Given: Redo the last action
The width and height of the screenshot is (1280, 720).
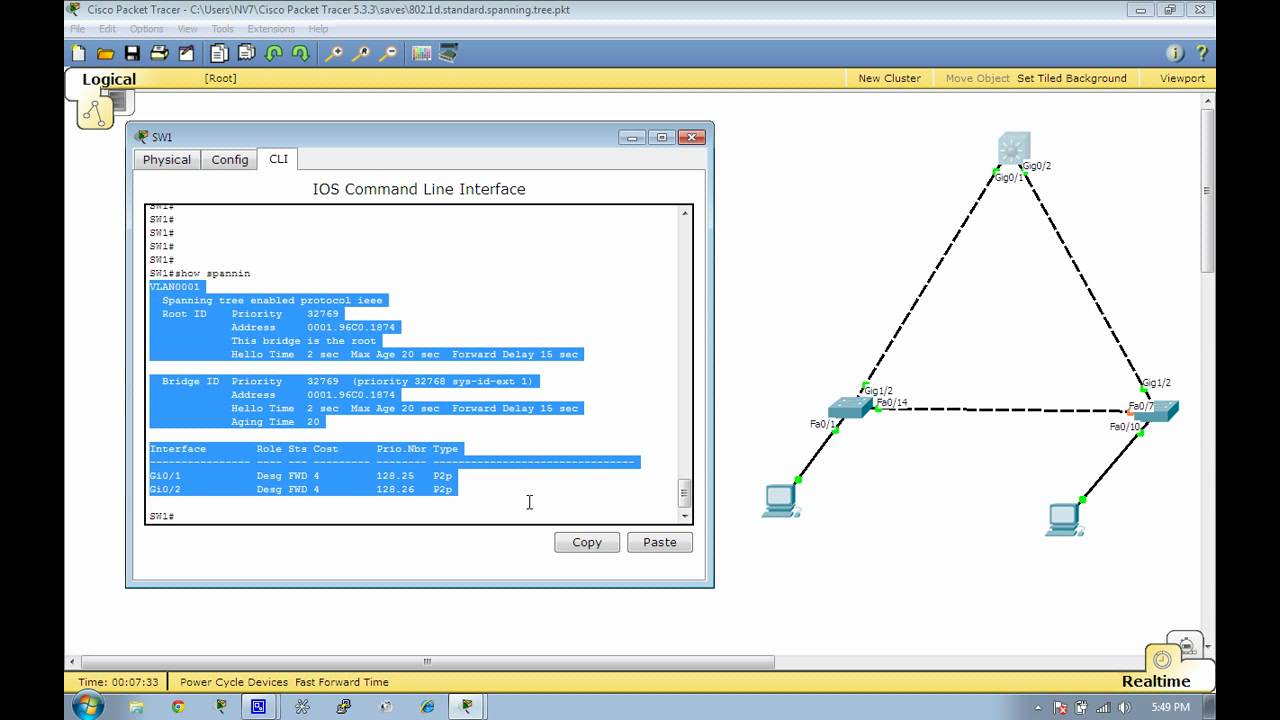Looking at the screenshot, I should click(x=300, y=53).
